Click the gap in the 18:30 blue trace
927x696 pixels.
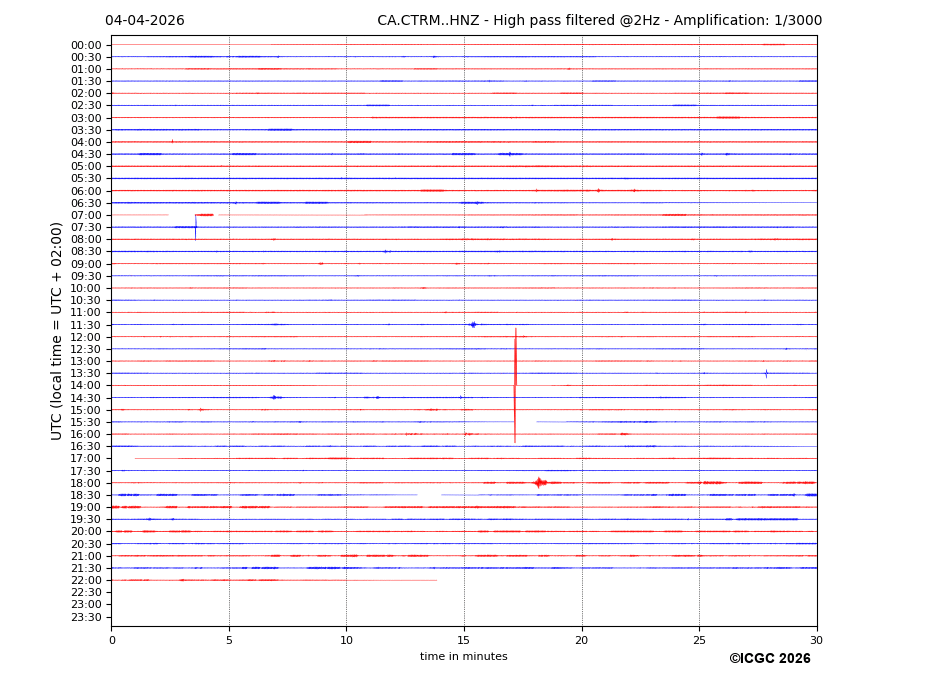point(429,495)
